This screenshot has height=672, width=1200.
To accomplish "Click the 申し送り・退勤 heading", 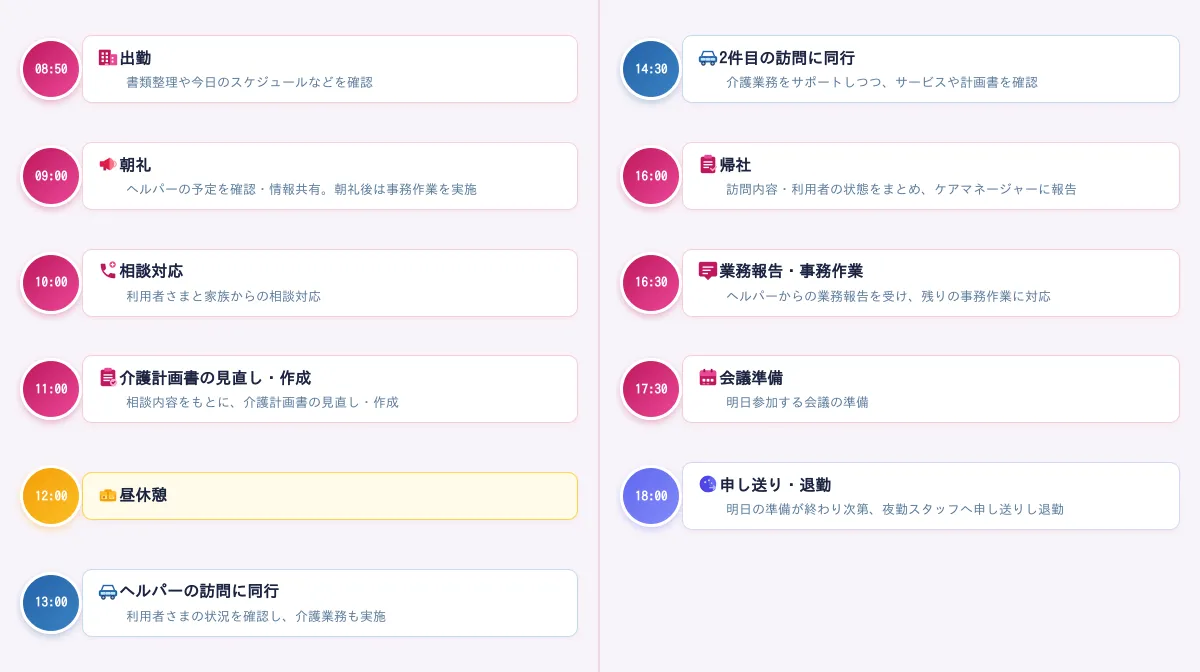I will pos(776,484).
